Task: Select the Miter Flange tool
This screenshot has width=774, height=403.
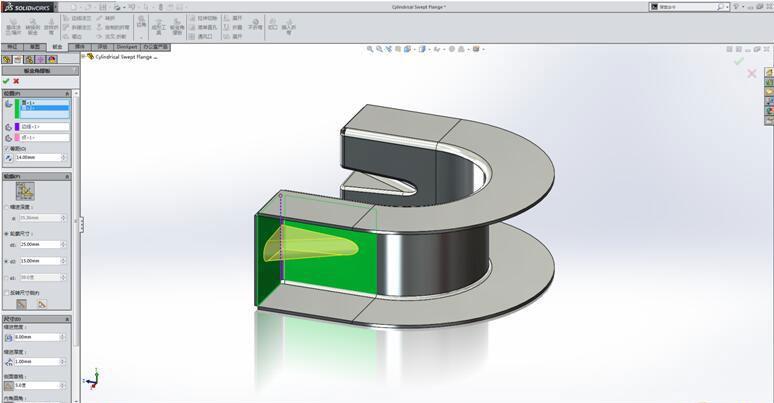Action: pos(77,27)
